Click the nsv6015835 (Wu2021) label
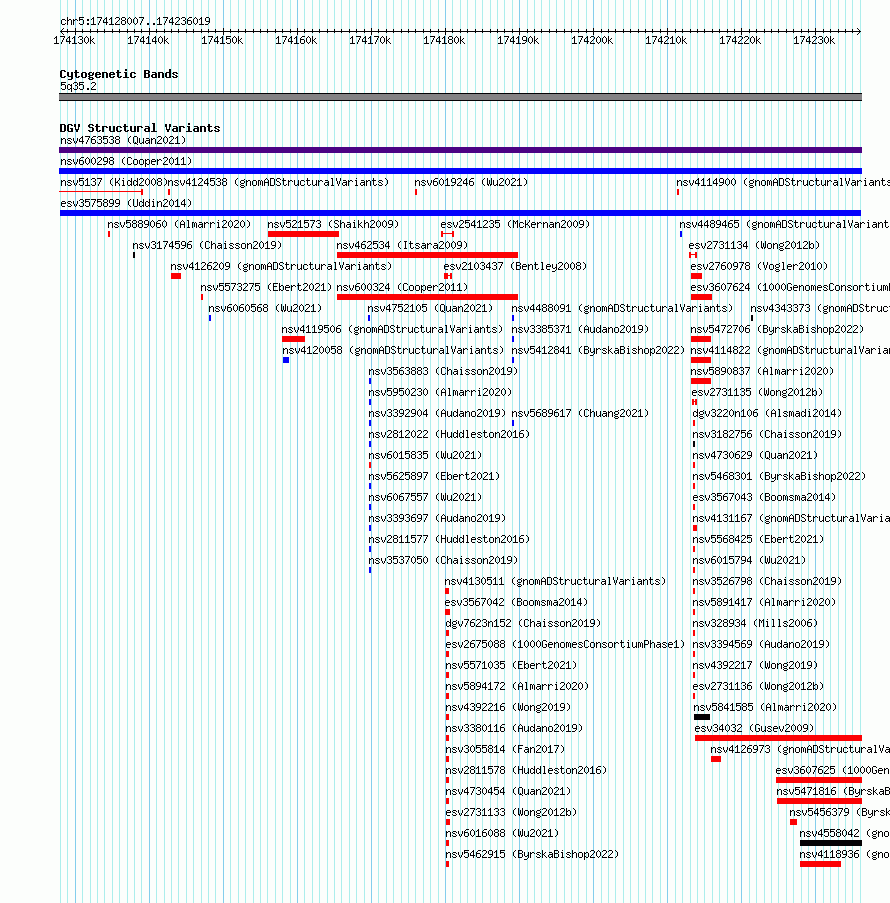Viewport: 890px width, 903px height. pos(425,456)
